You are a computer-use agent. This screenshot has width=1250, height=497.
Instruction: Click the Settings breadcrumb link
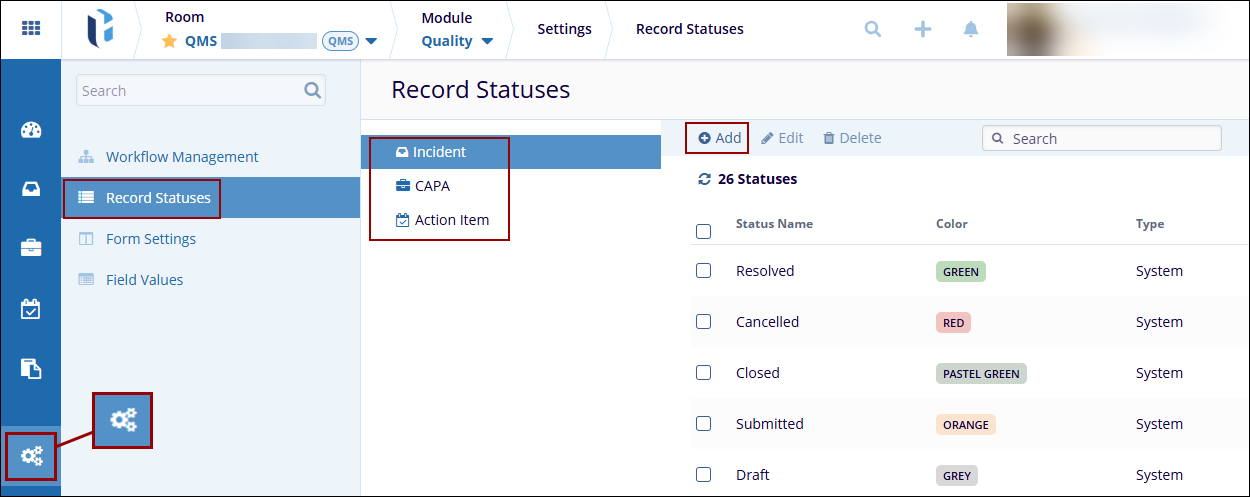coord(564,29)
